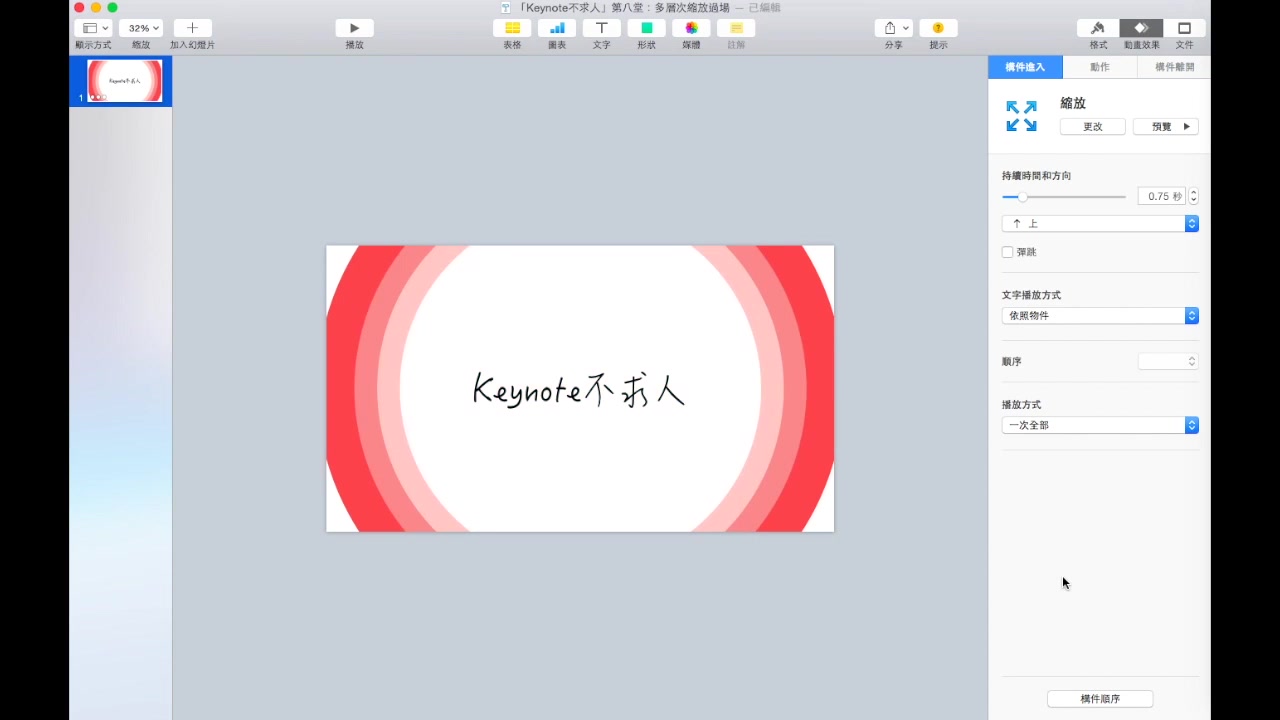The image size is (1280, 720).
Task: Open the 播放方式 dropdown showing 一次全部
Action: click(x=1100, y=425)
